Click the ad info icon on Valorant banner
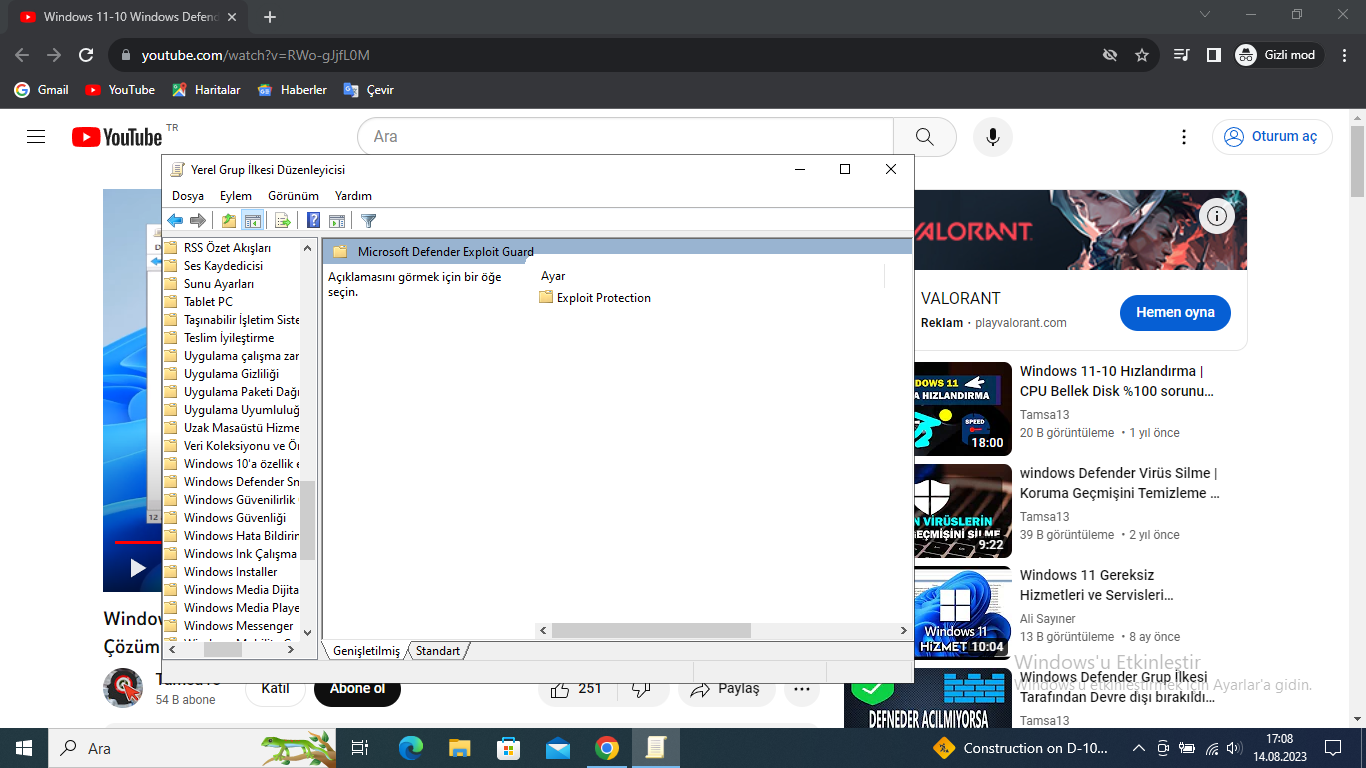The width and height of the screenshot is (1366, 768). pyautogui.click(x=1216, y=216)
